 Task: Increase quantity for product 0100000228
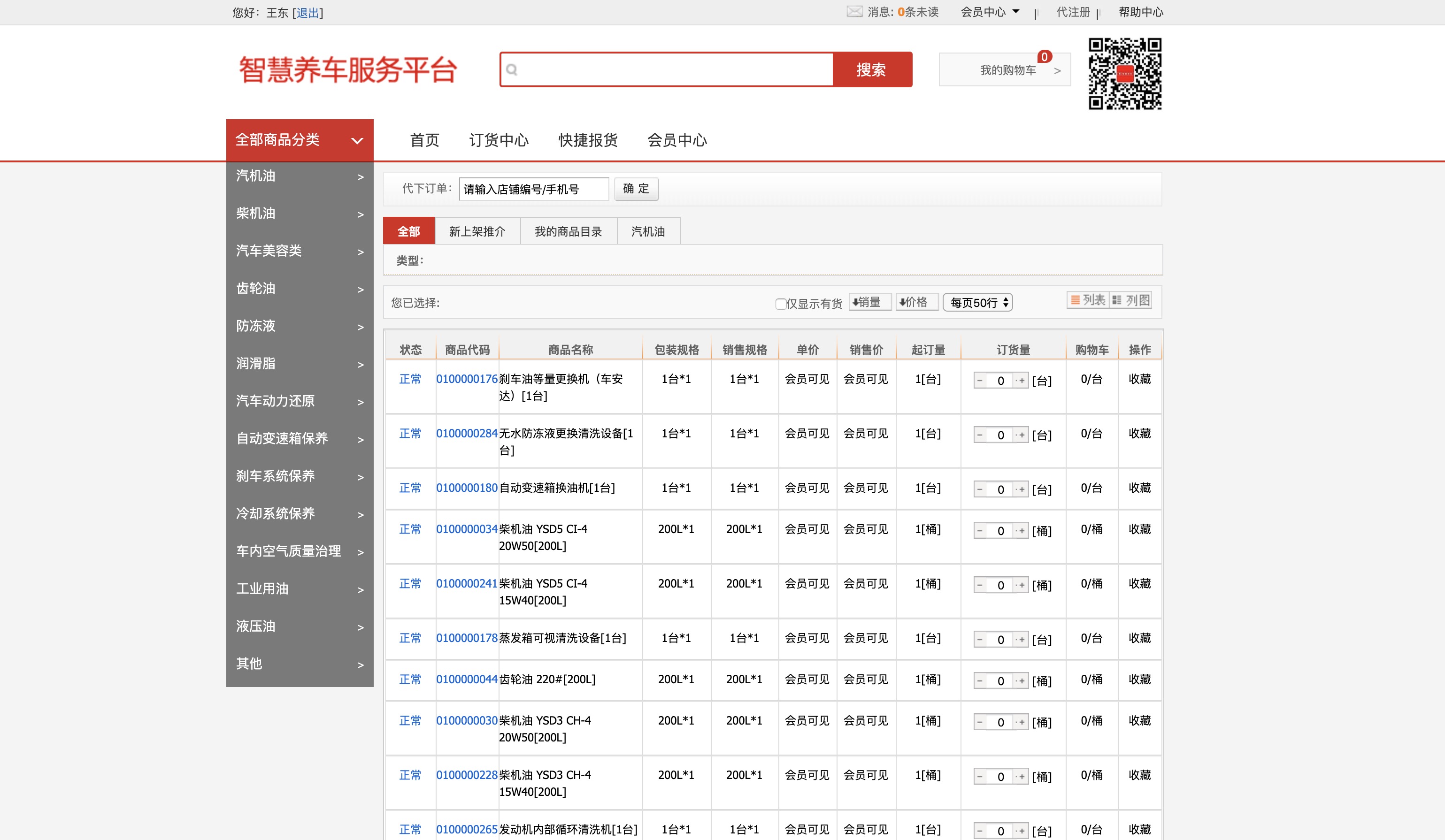pyautogui.click(x=1021, y=776)
